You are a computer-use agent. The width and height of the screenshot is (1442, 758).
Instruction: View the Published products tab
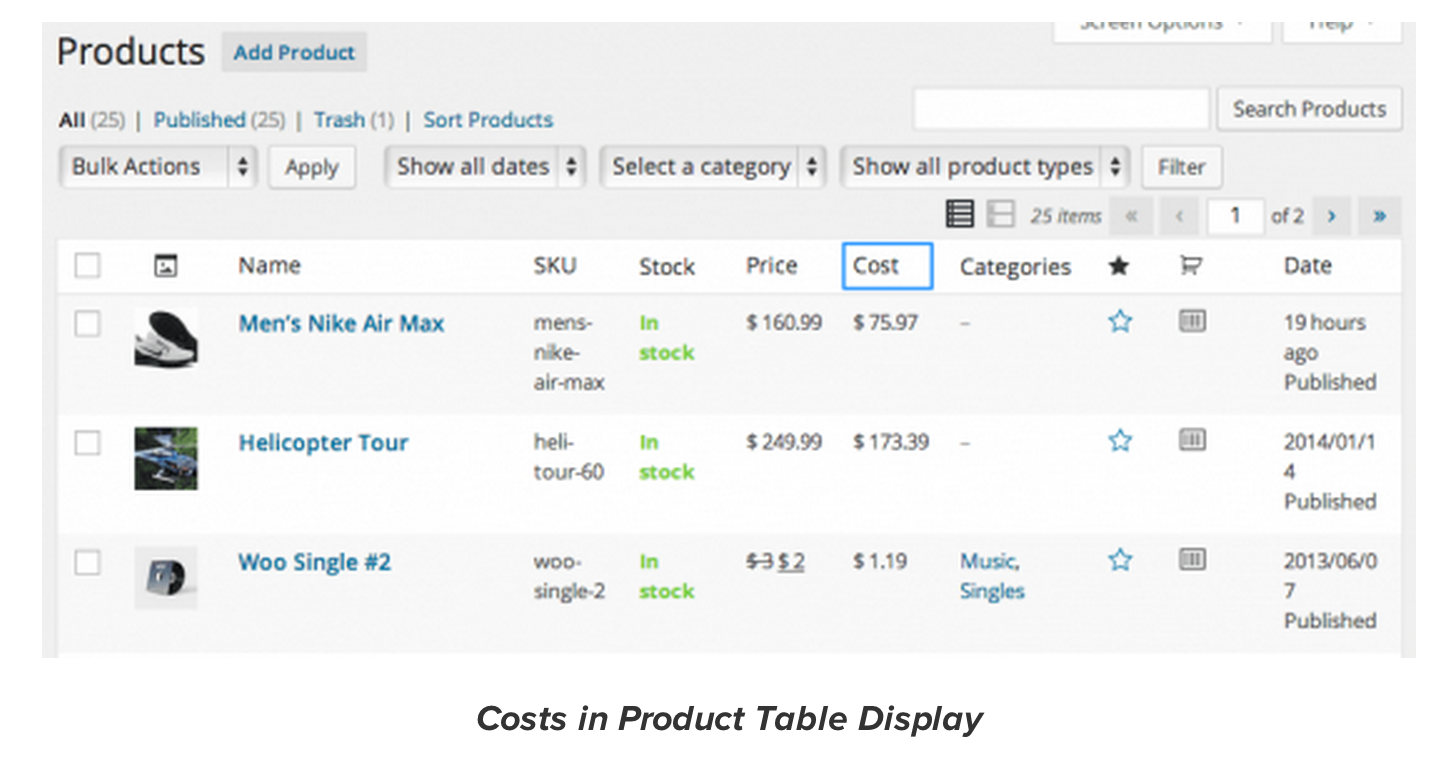click(x=199, y=119)
